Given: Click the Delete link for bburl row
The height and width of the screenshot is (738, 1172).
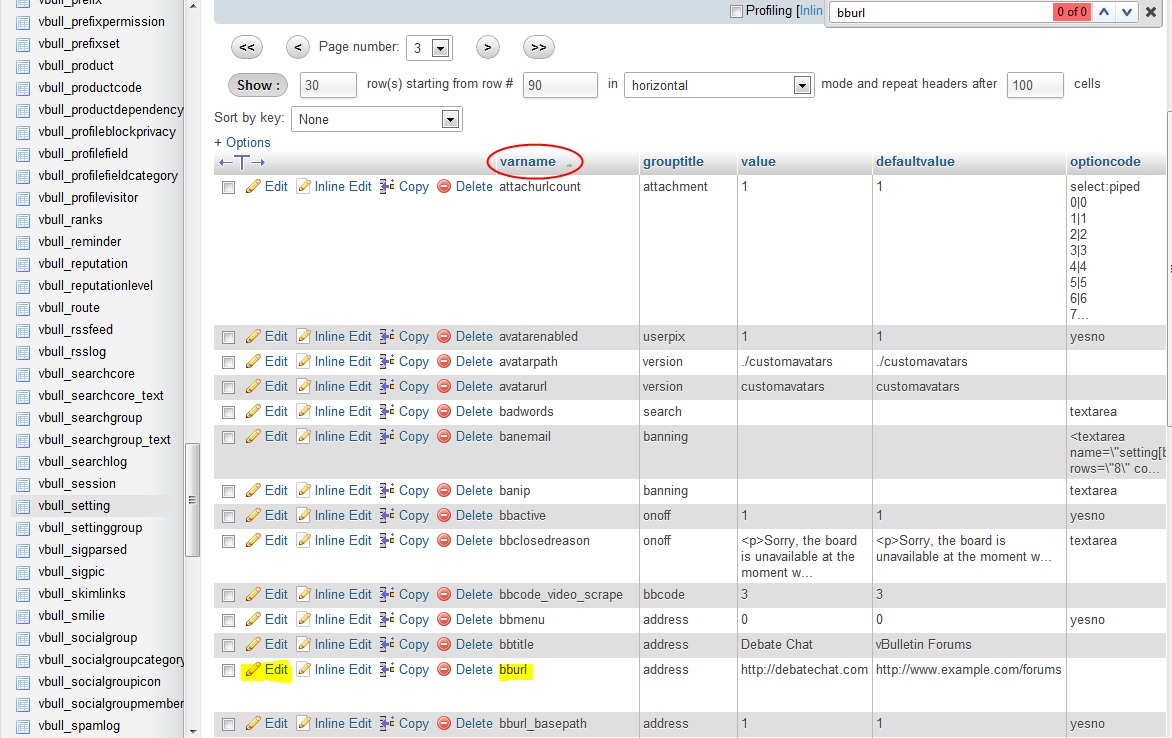Looking at the screenshot, I should (474, 669).
